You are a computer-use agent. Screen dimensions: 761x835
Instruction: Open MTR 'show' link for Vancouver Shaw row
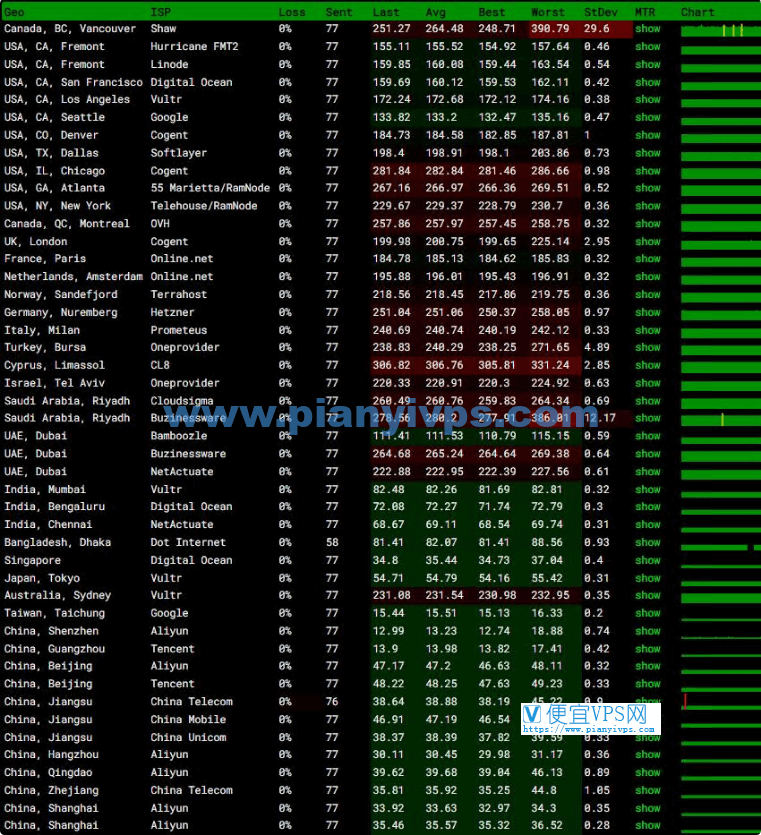pyautogui.click(x=648, y=29)
